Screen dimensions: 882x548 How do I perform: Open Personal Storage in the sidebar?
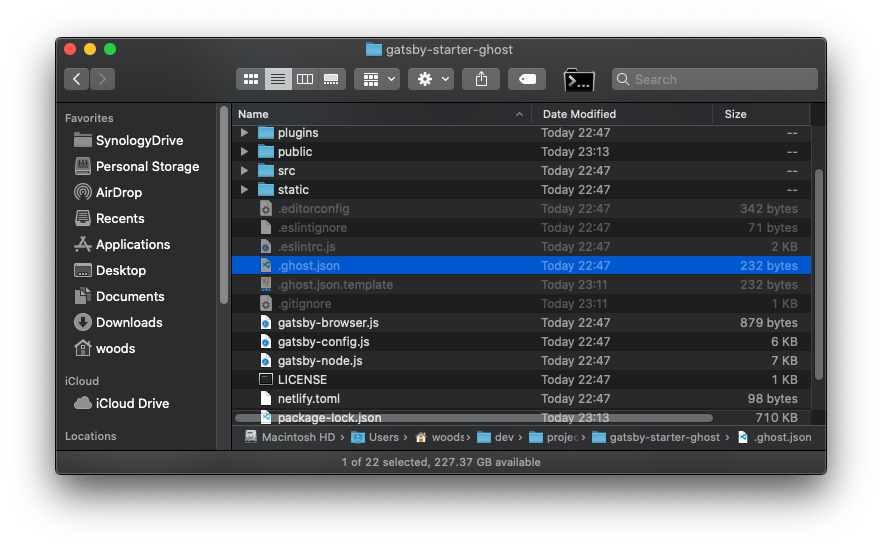click(139, 167)
